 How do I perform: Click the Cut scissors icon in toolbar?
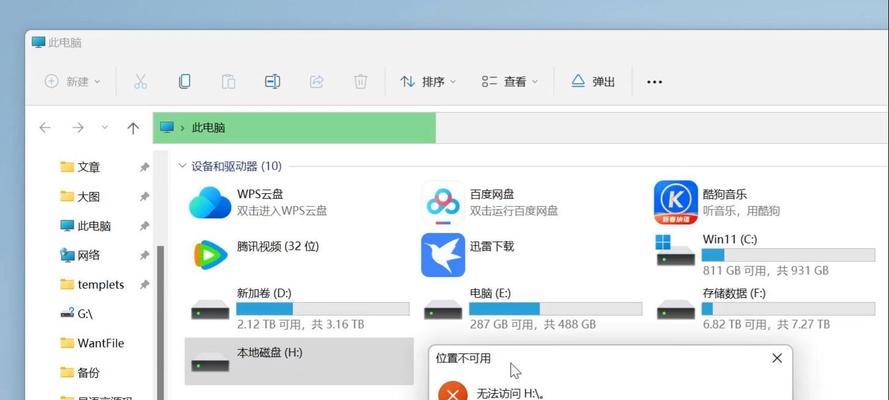(x=140, y=82)
